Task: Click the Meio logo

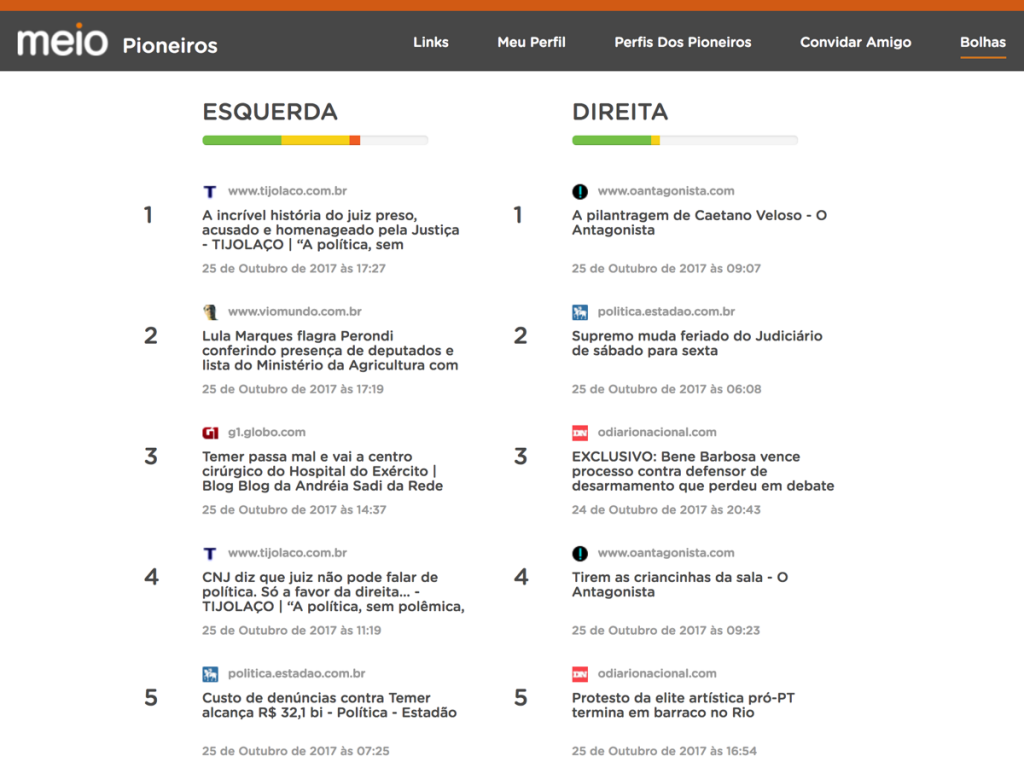Action: (63, 40)
